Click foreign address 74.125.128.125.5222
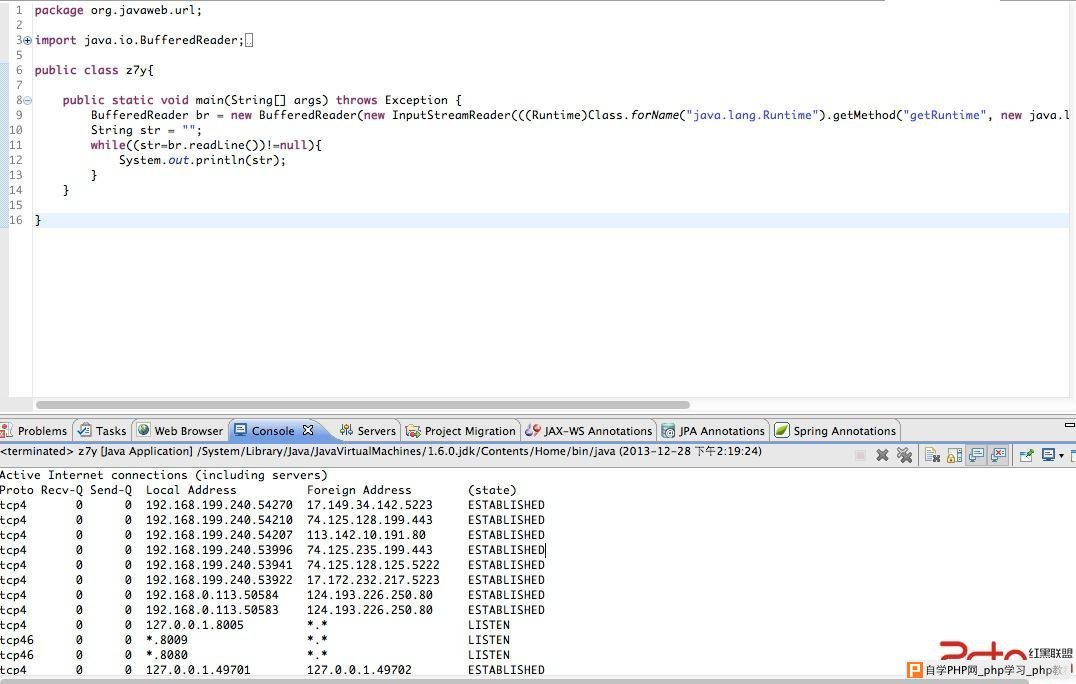1076x684 pixels. (373, 565)
